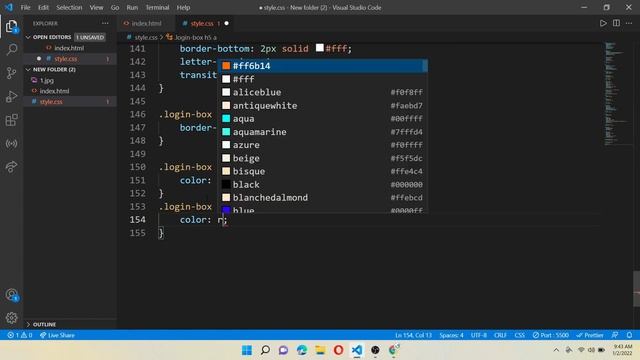
Task: Open the taskbar Chat icon
Action: tap(283, 350)
